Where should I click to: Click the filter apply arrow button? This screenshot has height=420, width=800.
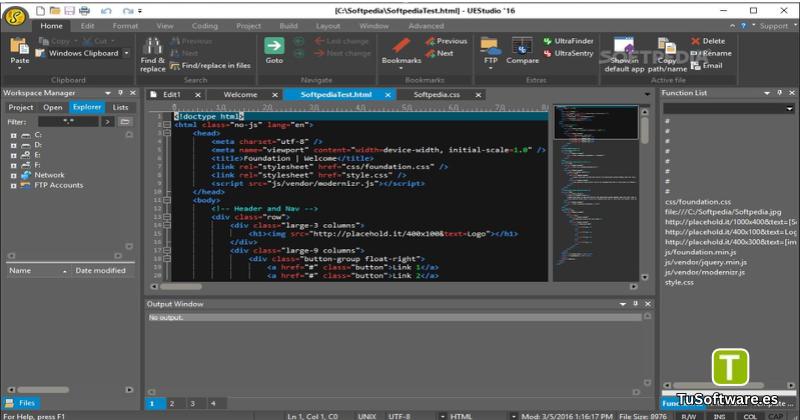click(107, 121)
